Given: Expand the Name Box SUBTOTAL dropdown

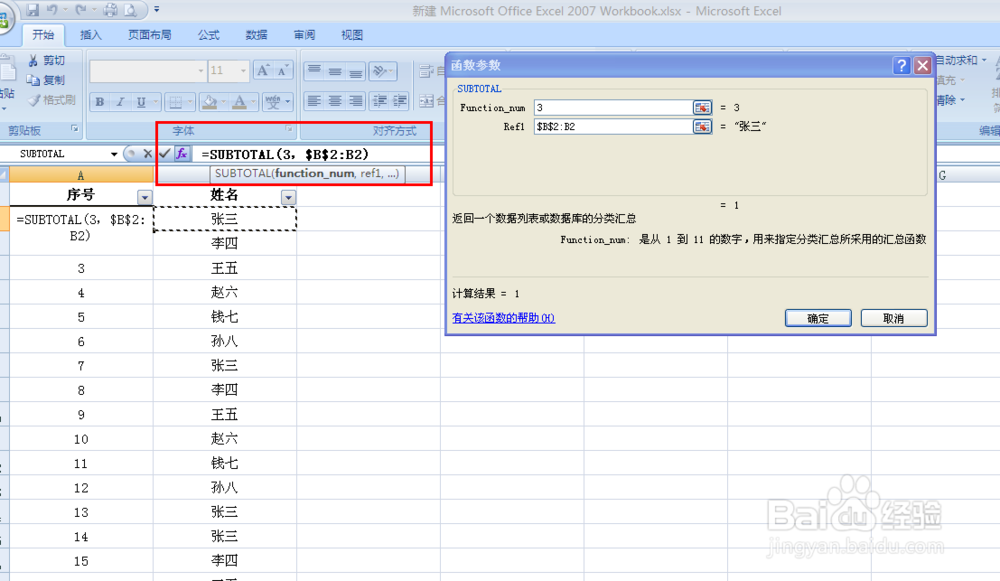Looking at the screenshot, I should pyautogui.click(x=114, y=154).
